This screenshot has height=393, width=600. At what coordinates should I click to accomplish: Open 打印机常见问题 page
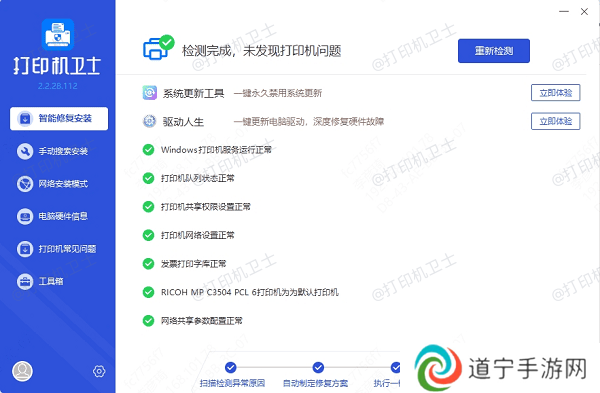pyautogui.click(x=57, y=249)
